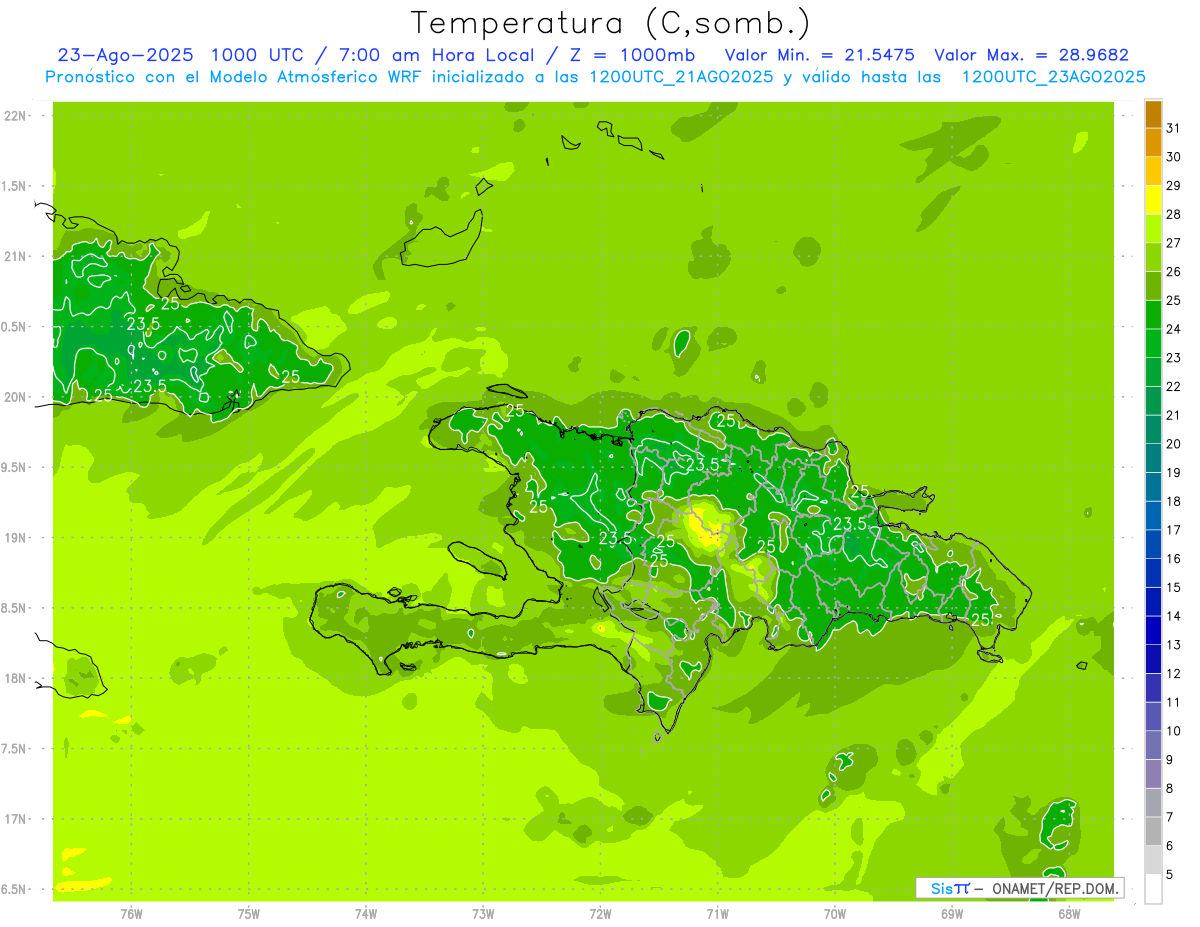Pick teal legend swatch between 19 and 20
1200x927 pixels.
[x=1153, y=458]
